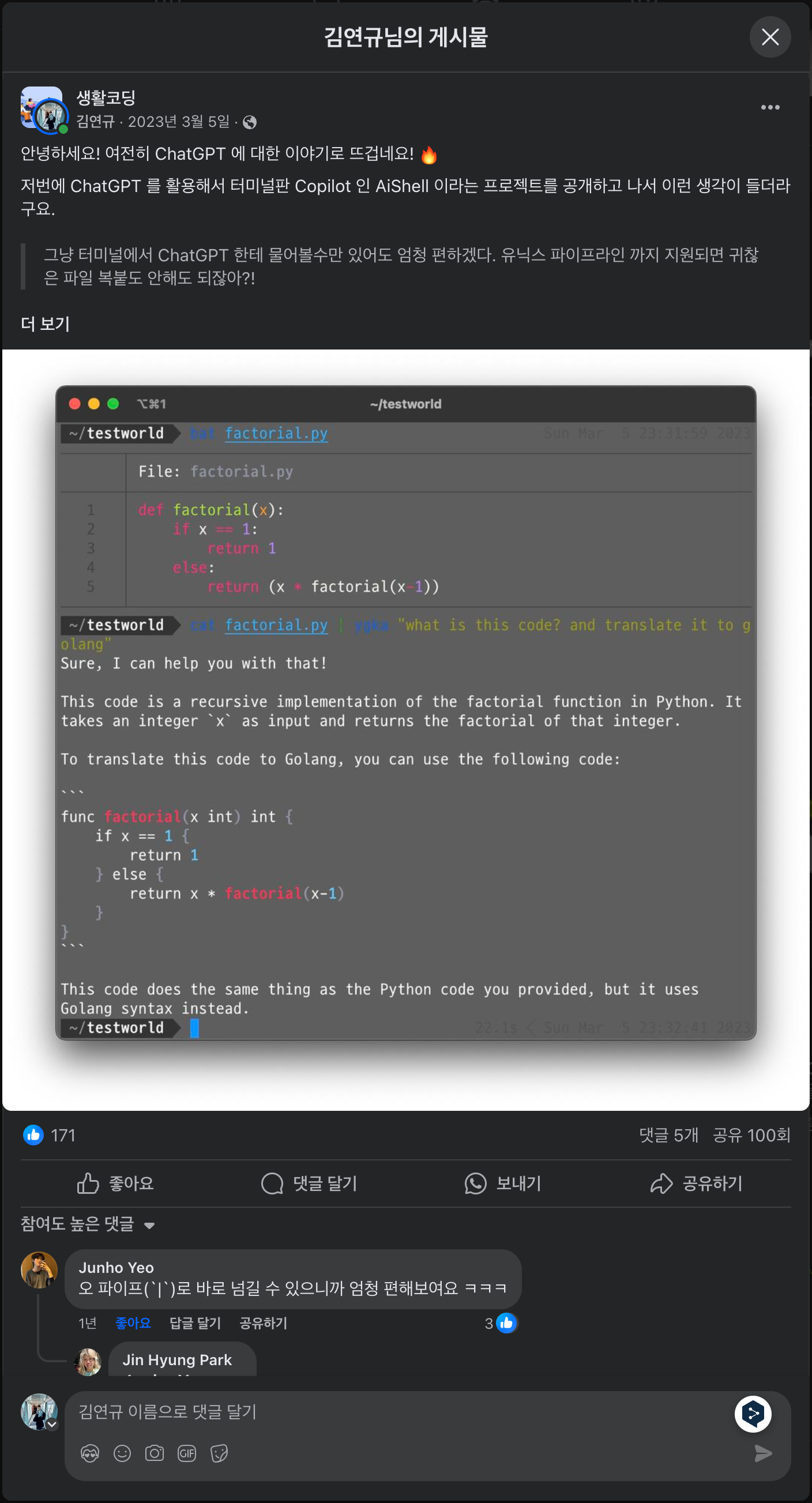This screenshot has width=812, height=1503.
Task: Click the quoted paragraph starting 그냥 터미널에서
Action: coord(401,266)
